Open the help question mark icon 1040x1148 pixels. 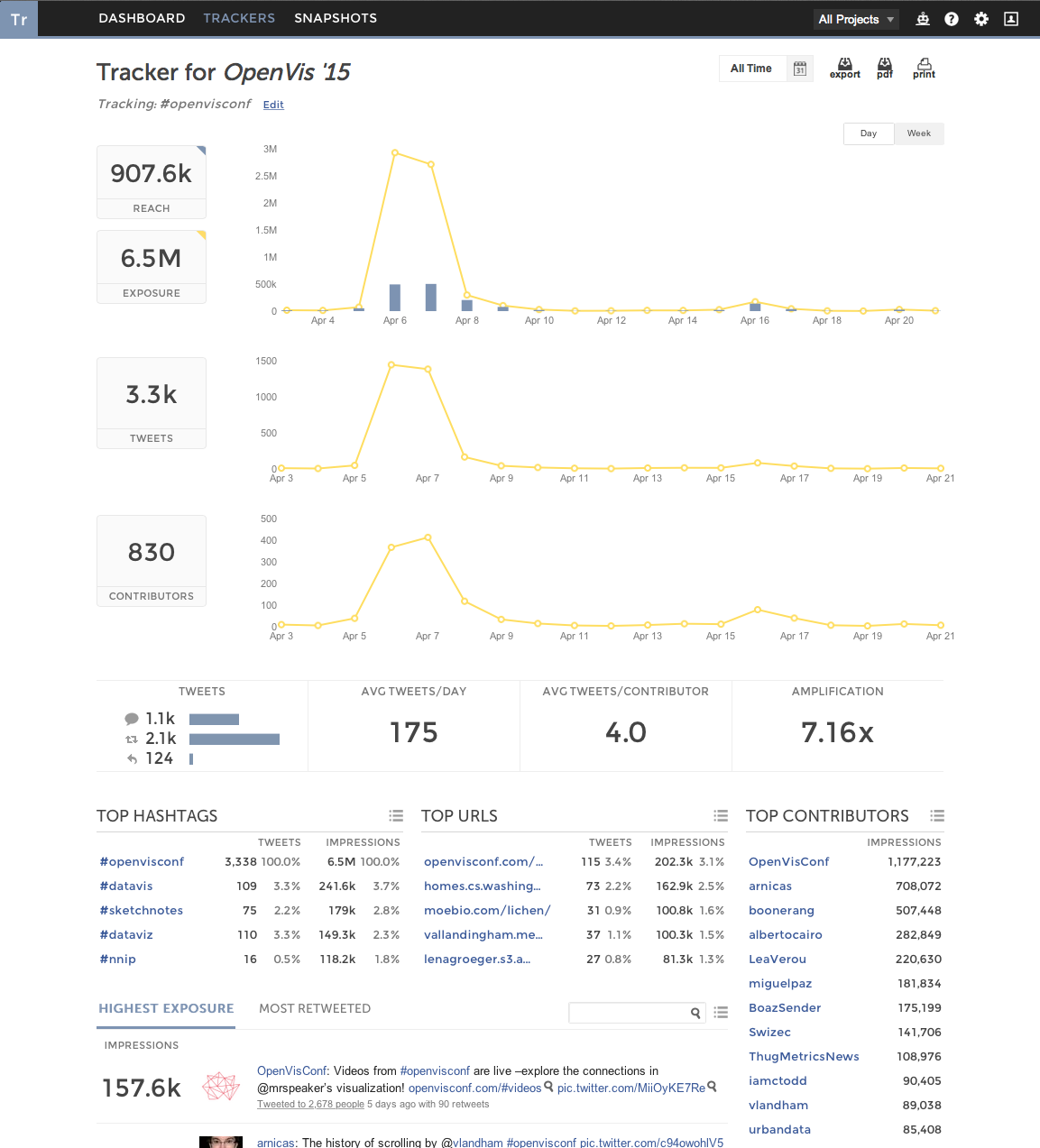pyautogui.click(x=952, y=19)
